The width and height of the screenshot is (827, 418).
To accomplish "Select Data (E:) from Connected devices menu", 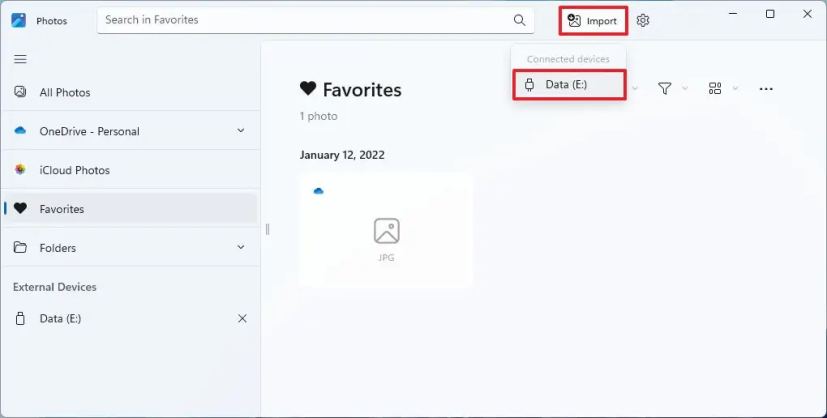I will (568, 85).
